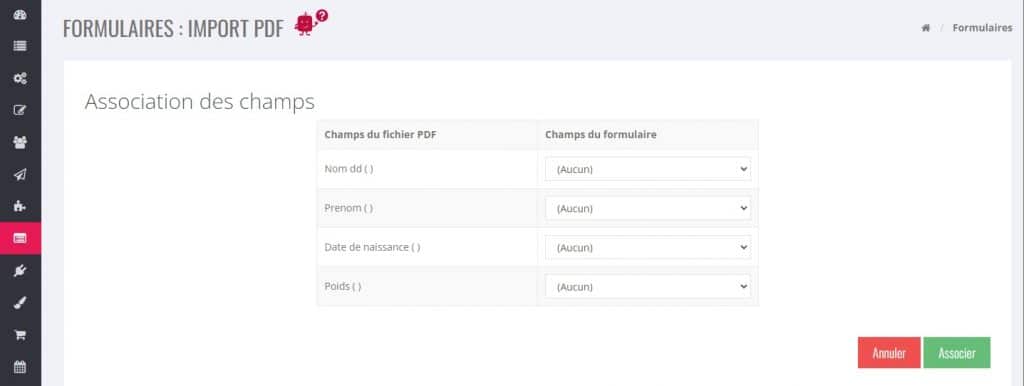
Task: Expand the dropdown for Nom dd field
Action: 648,169
